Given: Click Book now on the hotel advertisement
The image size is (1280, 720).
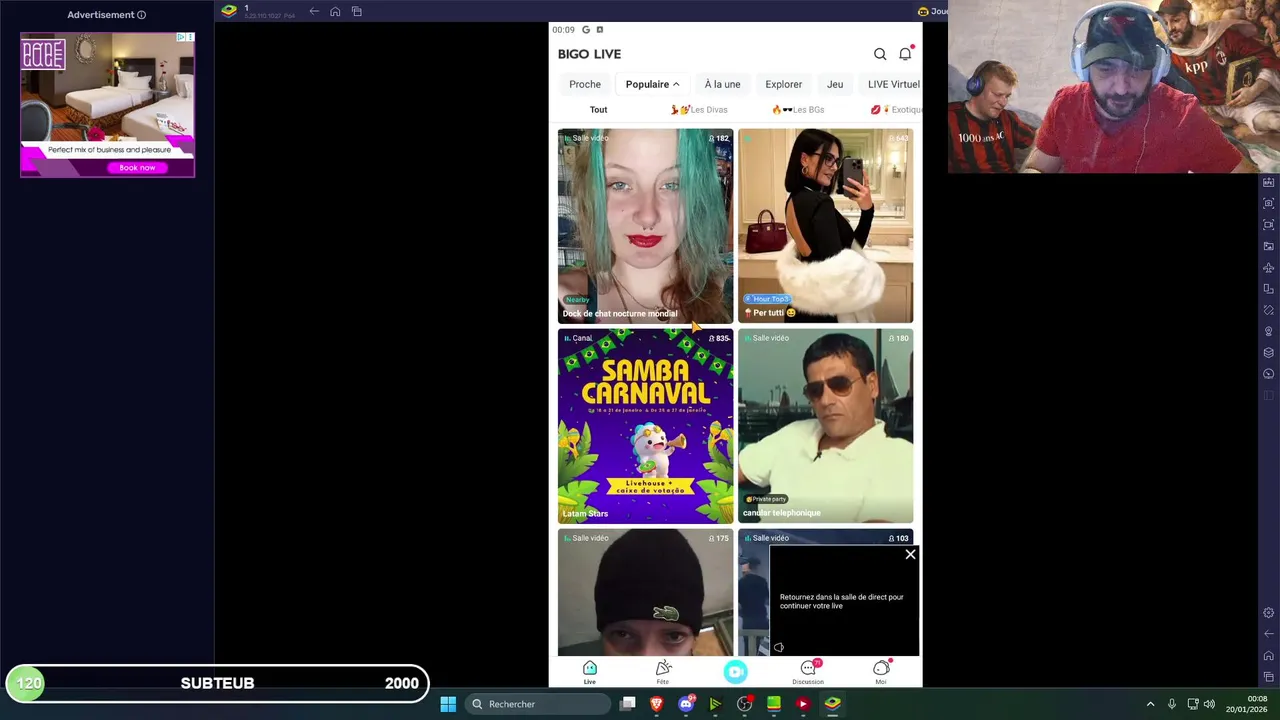Looking at the screenshot, I should click(x=137, y=168).
